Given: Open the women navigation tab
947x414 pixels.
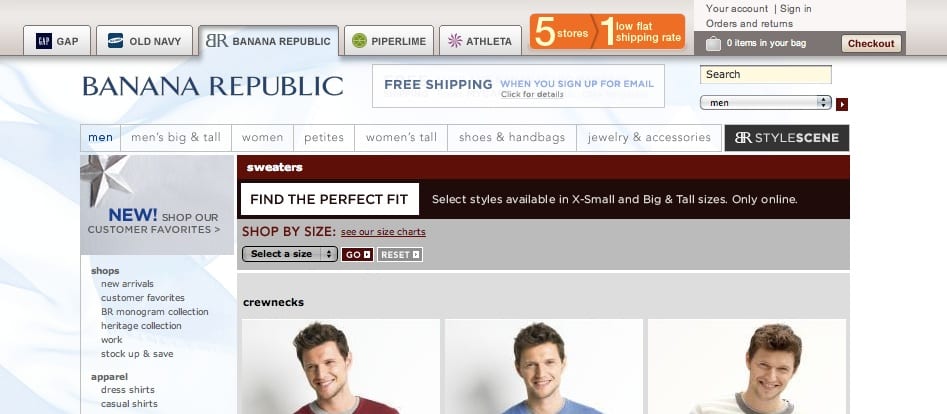Looking at the screenshot, I should [262, 138].
